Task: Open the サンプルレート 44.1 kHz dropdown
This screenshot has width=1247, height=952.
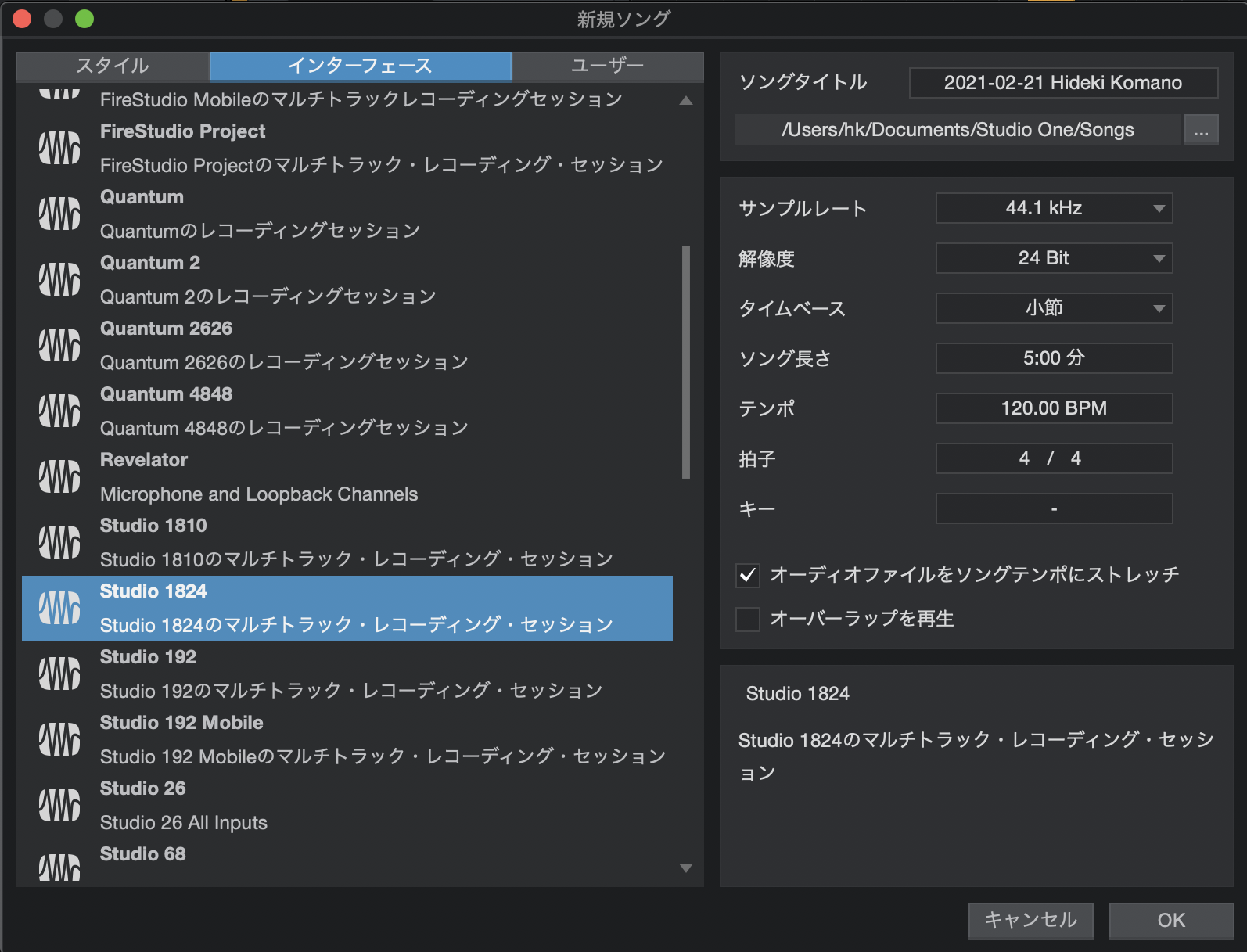Action: coord(1054,208)
